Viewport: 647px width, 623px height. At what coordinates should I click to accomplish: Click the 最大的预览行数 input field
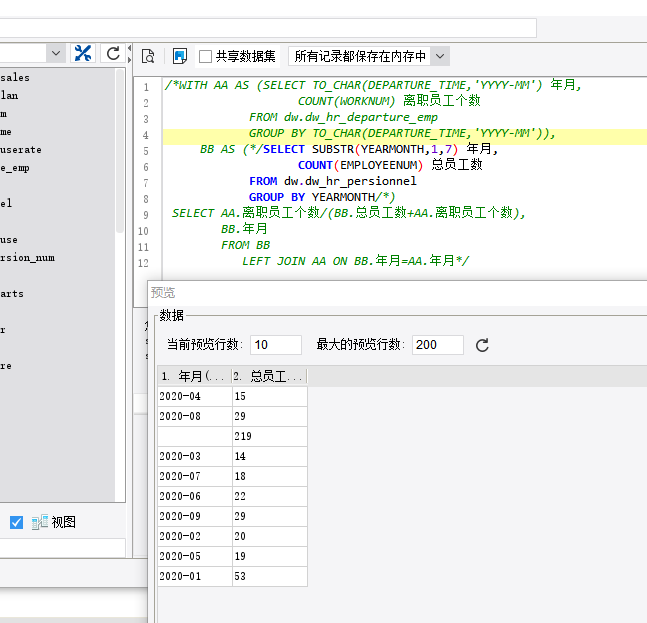(437, 345)
